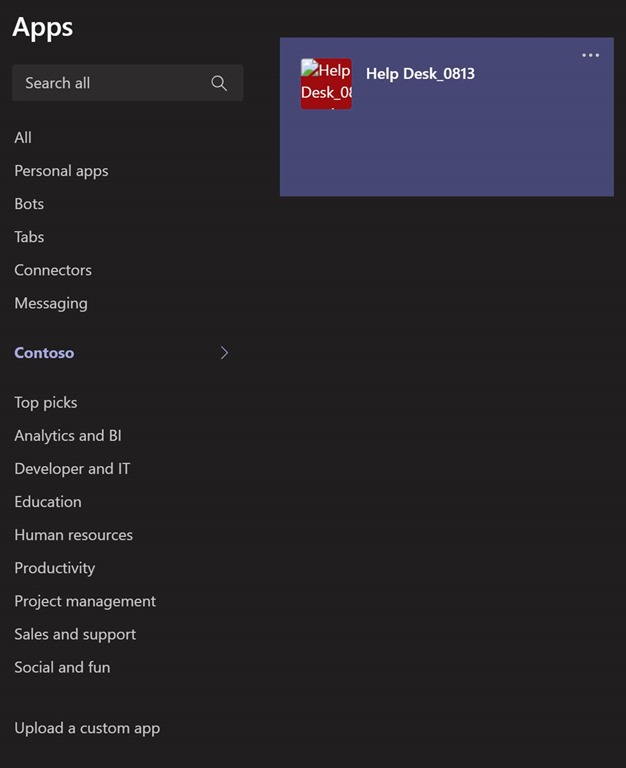Open the Help Desk_0813 app title
The image size is (626, 768).
(420, 74)
